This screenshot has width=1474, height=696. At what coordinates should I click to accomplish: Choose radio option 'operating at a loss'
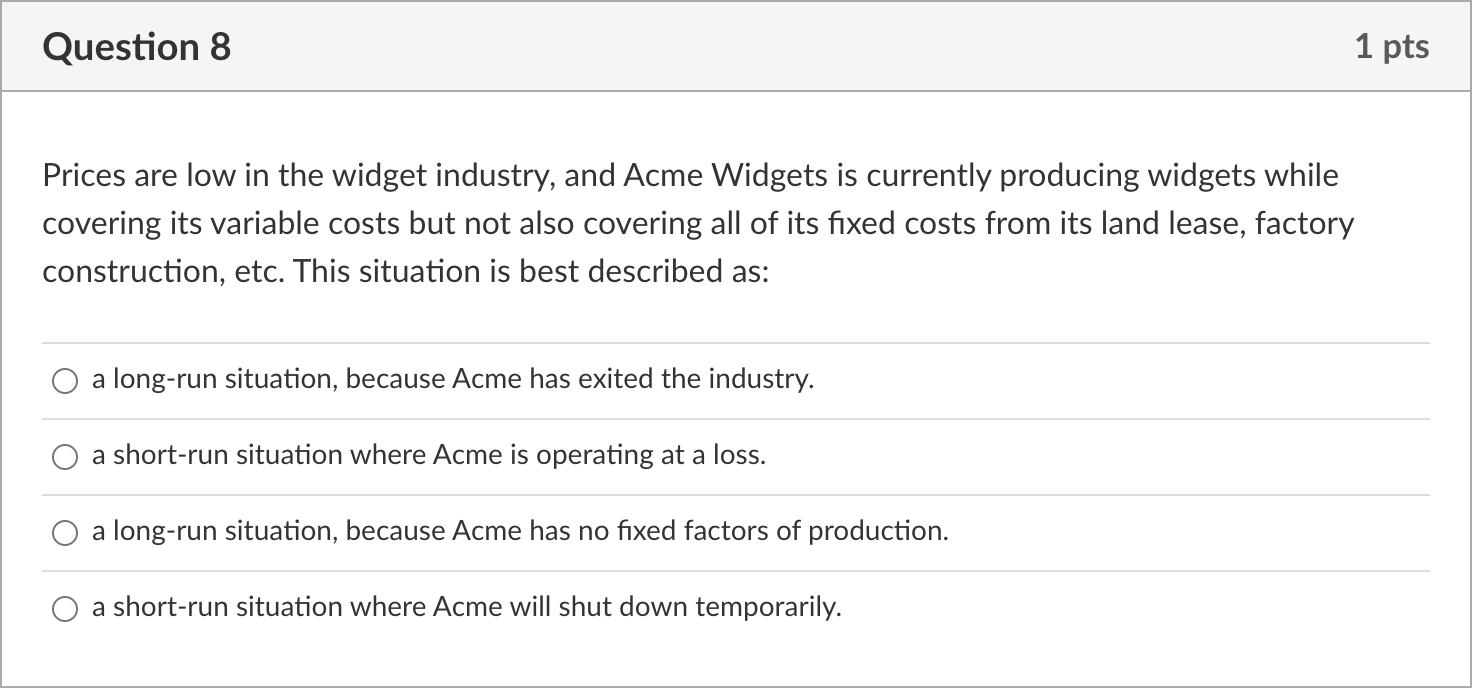pos(65,457)
